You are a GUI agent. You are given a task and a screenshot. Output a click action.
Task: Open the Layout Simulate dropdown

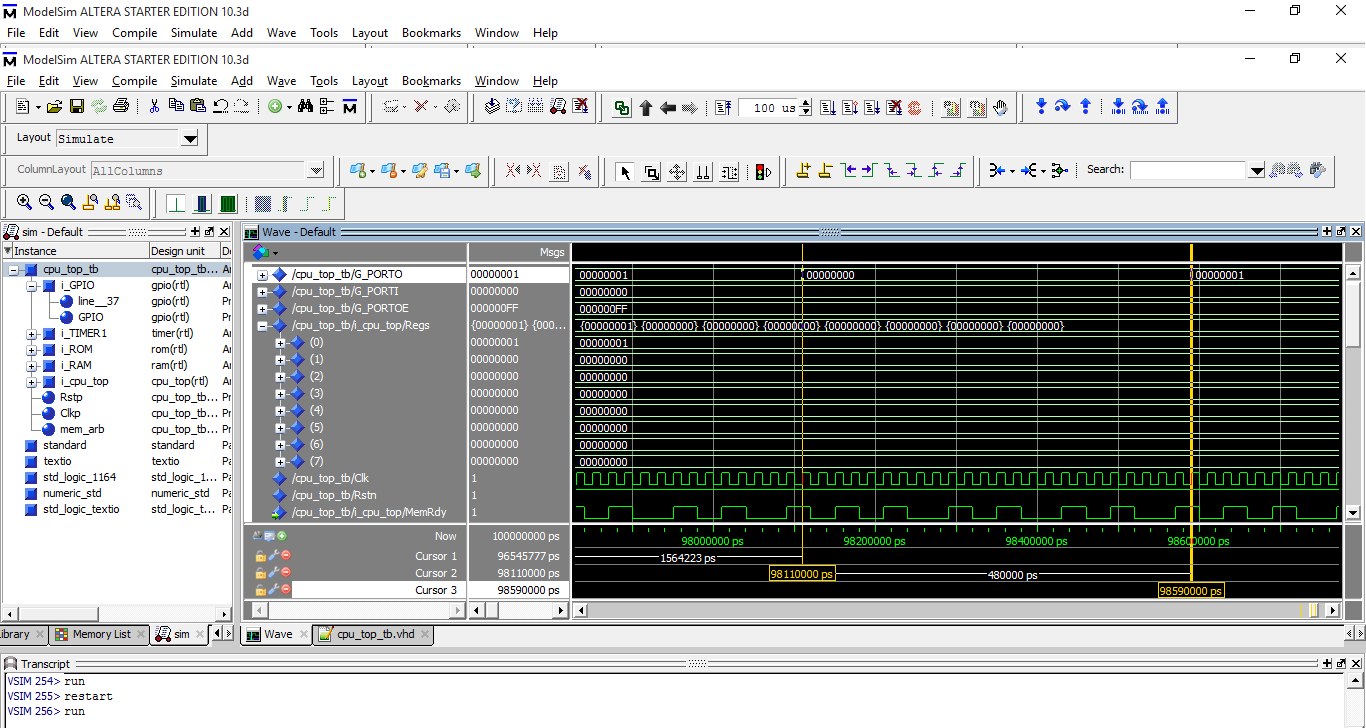pos(190,139)
